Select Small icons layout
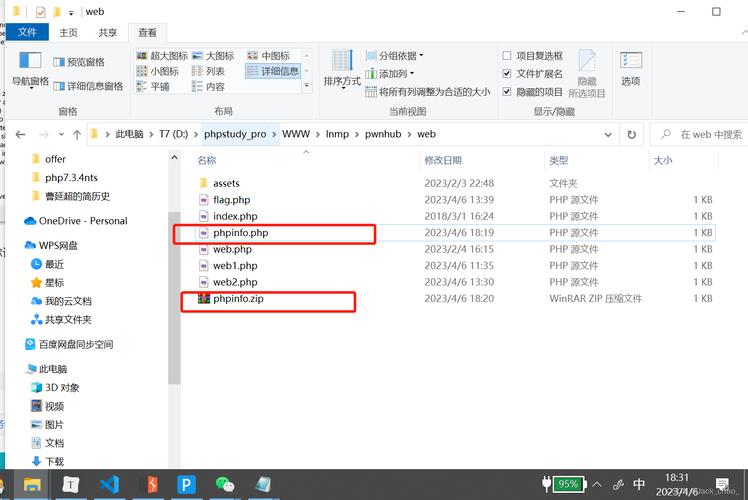The width and height of the screenshot is (748, 500). [157, 71]
